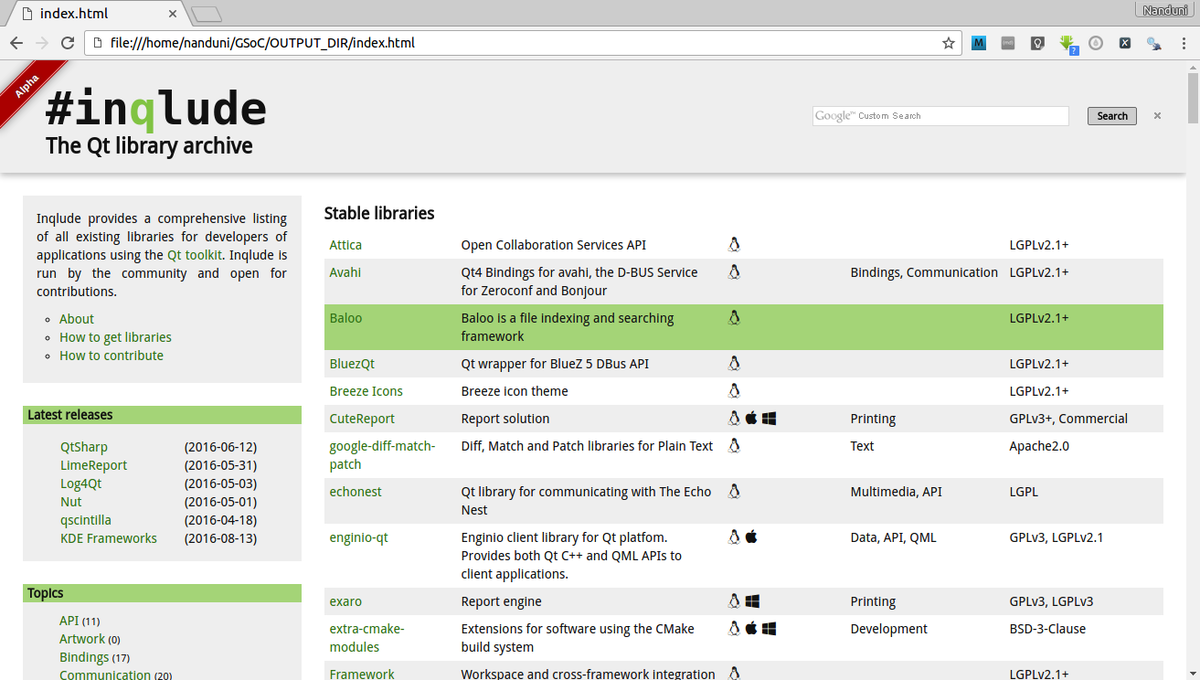
Task: Click the Apple icon in CuteReport row
Action: (x=751, y=419)
